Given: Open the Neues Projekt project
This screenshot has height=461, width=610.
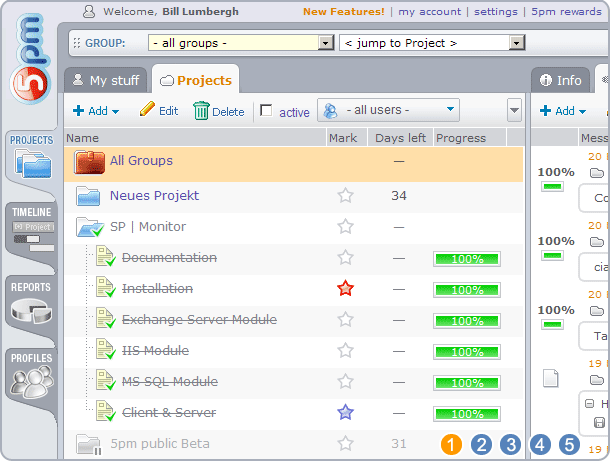Looking at the screenshot, I should [154, 195].
